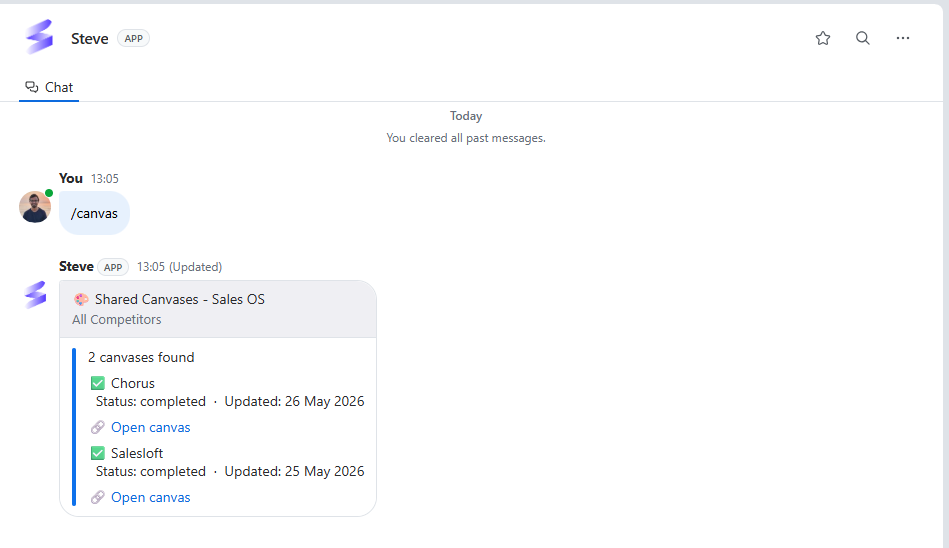This screenshot has width=949, height=548.
Task: Click the Steve app logo in header
Action: [x=39, y=37]
